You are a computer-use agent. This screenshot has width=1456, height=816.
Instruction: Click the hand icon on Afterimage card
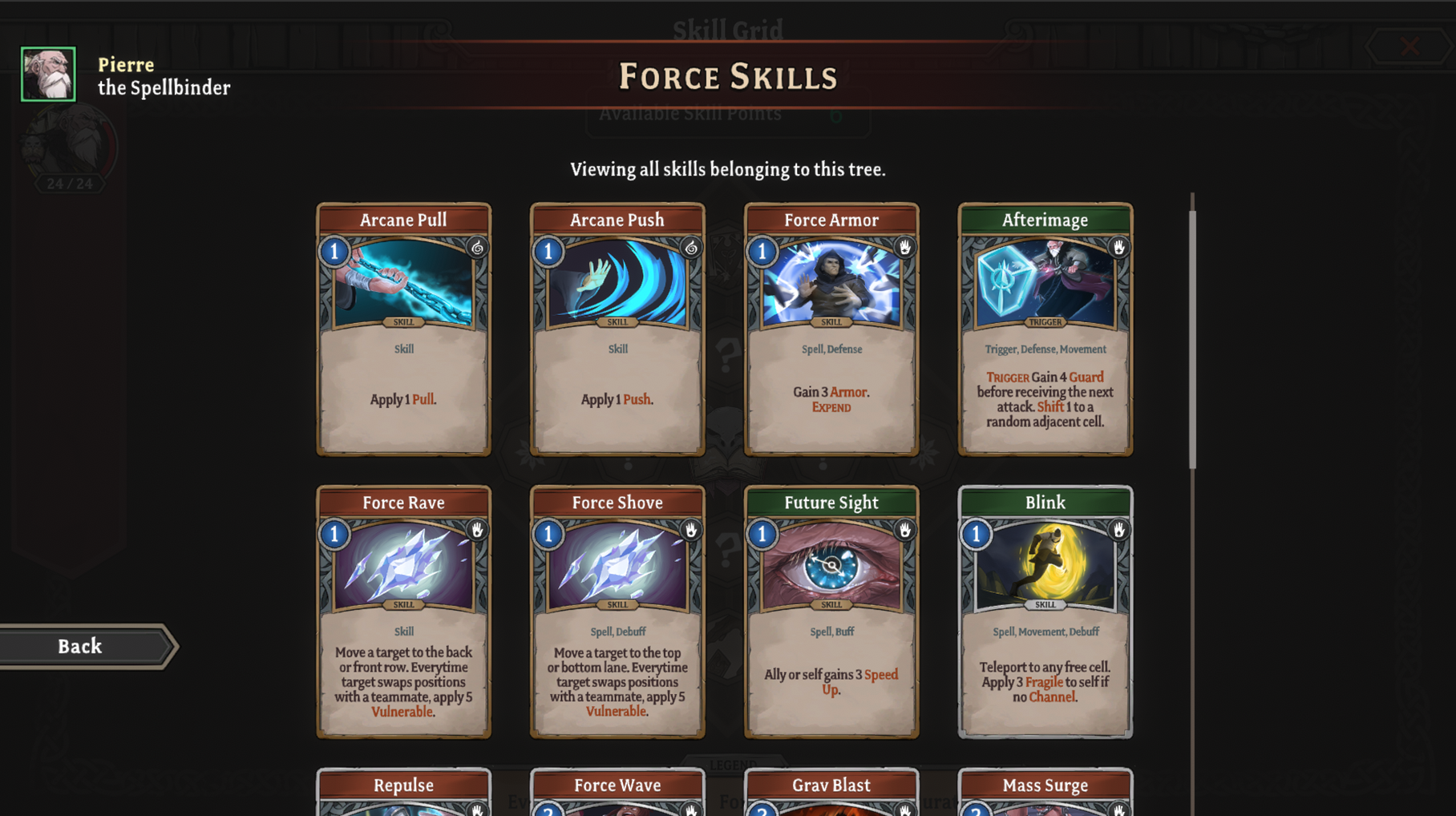click(x=1118, y=248)
